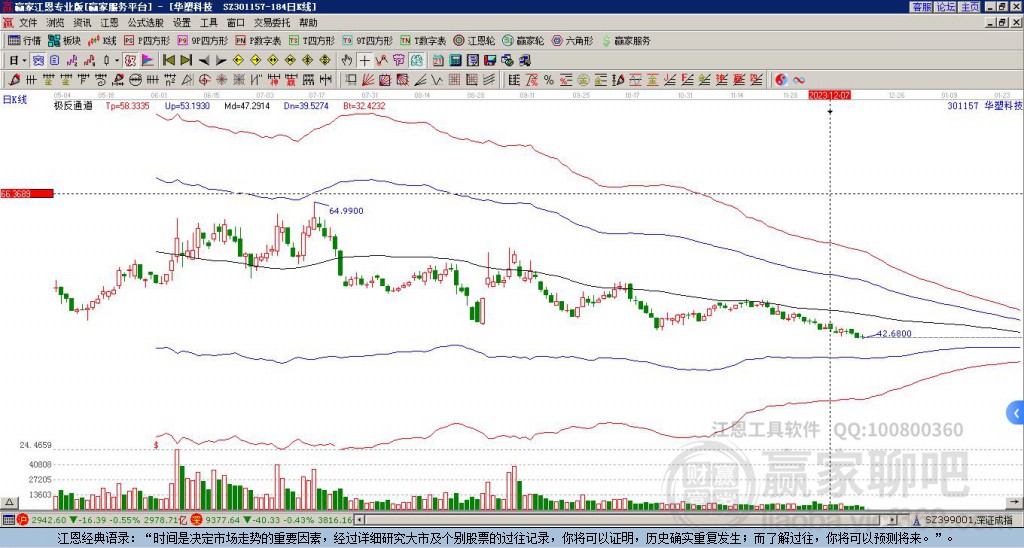Click the black left-arrow move icon
This screenshot has width=1024, height=548.
(203, 60)
